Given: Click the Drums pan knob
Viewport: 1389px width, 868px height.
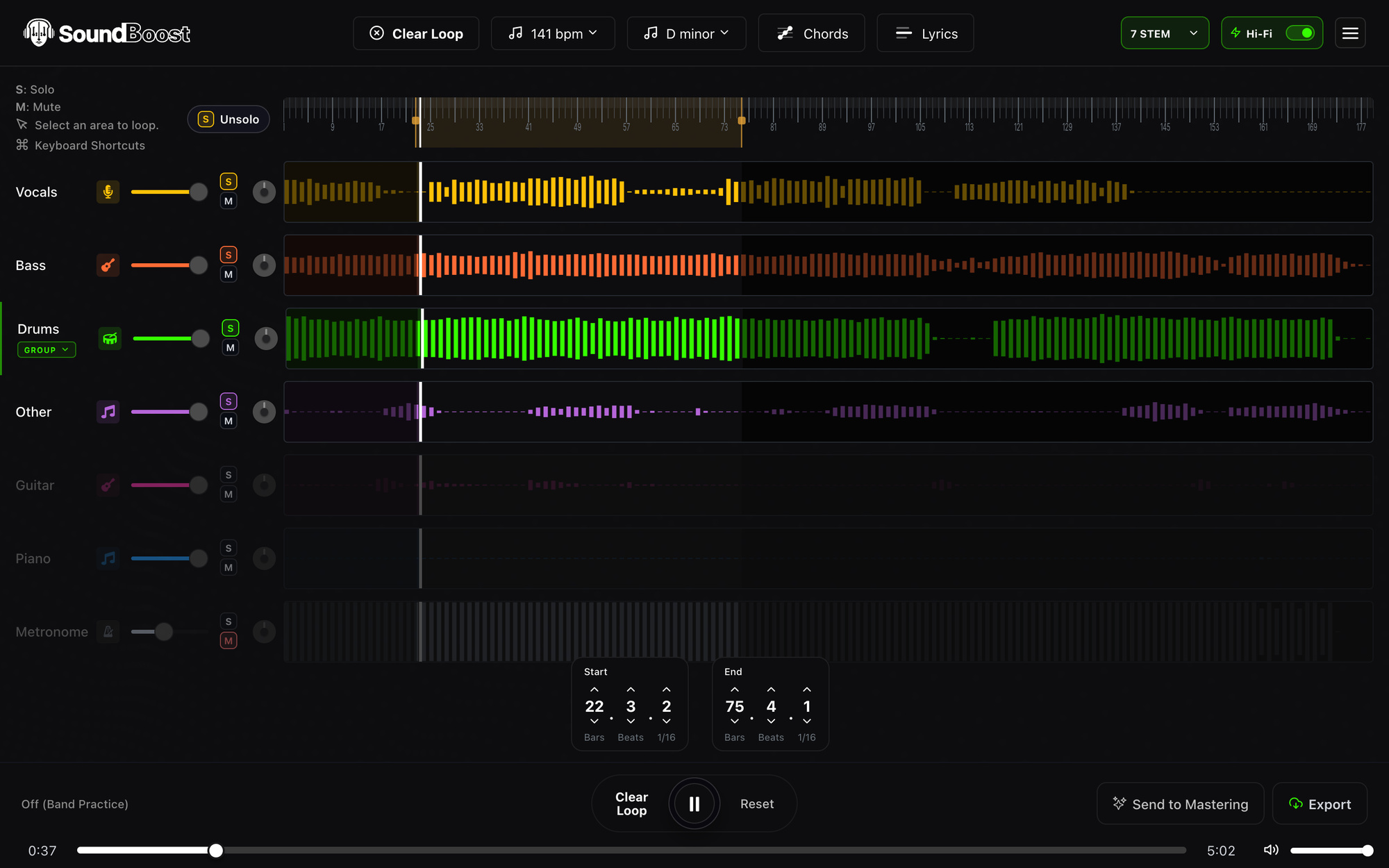Looking at the screenshot, I should [266, 339].
